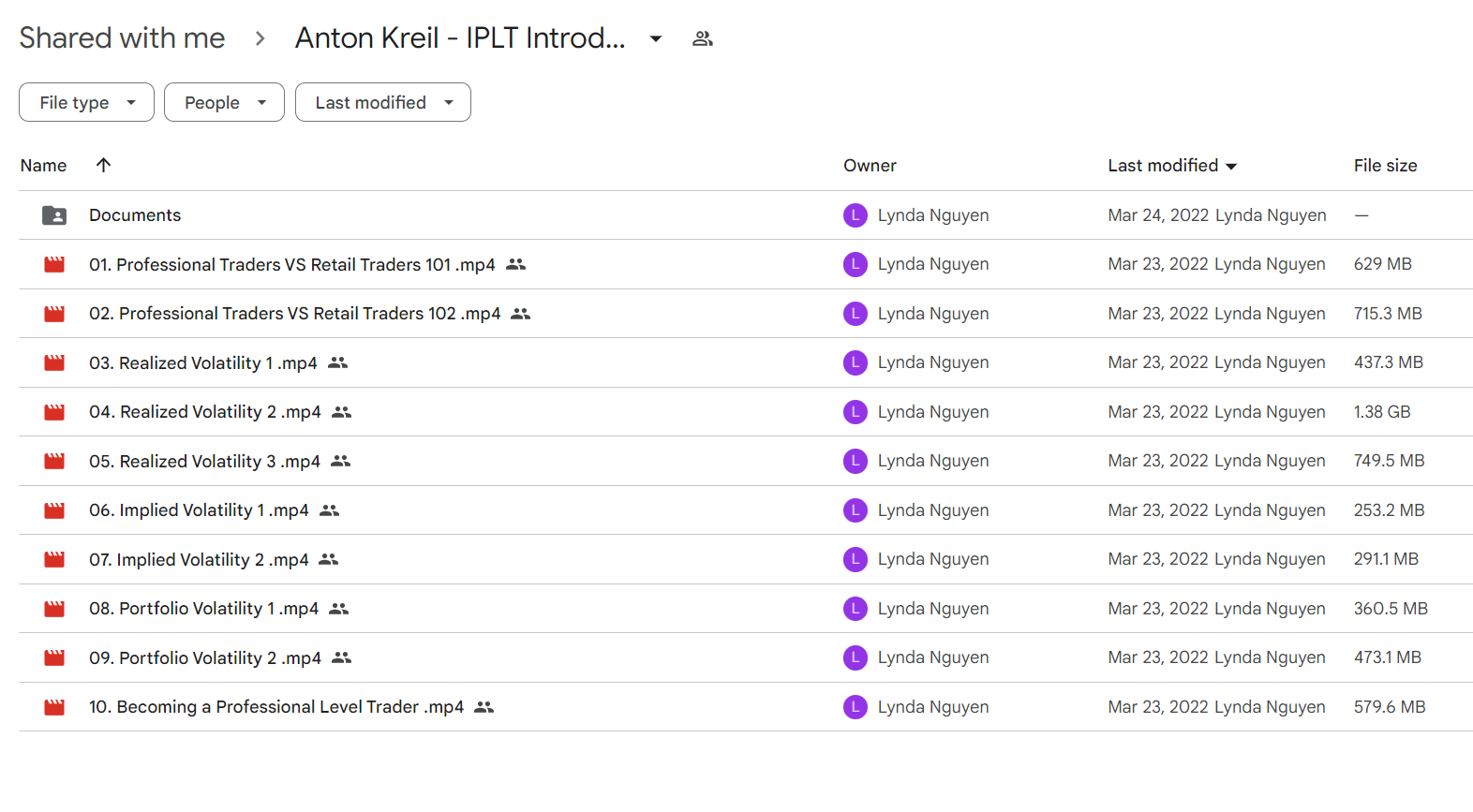The image size is (1473, 812).
Task: Click the breadcrumb chevron separator
Action: coord(260,38)
